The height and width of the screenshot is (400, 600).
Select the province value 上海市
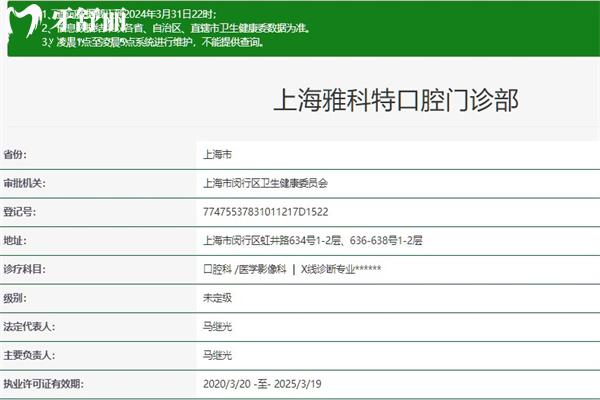coord(217,155)
